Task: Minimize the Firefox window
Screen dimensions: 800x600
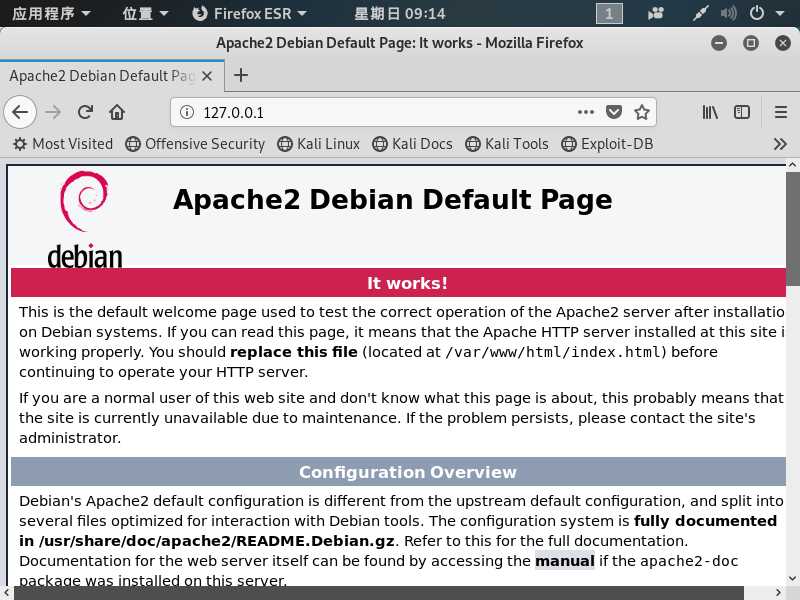Action: pos(719,43)
